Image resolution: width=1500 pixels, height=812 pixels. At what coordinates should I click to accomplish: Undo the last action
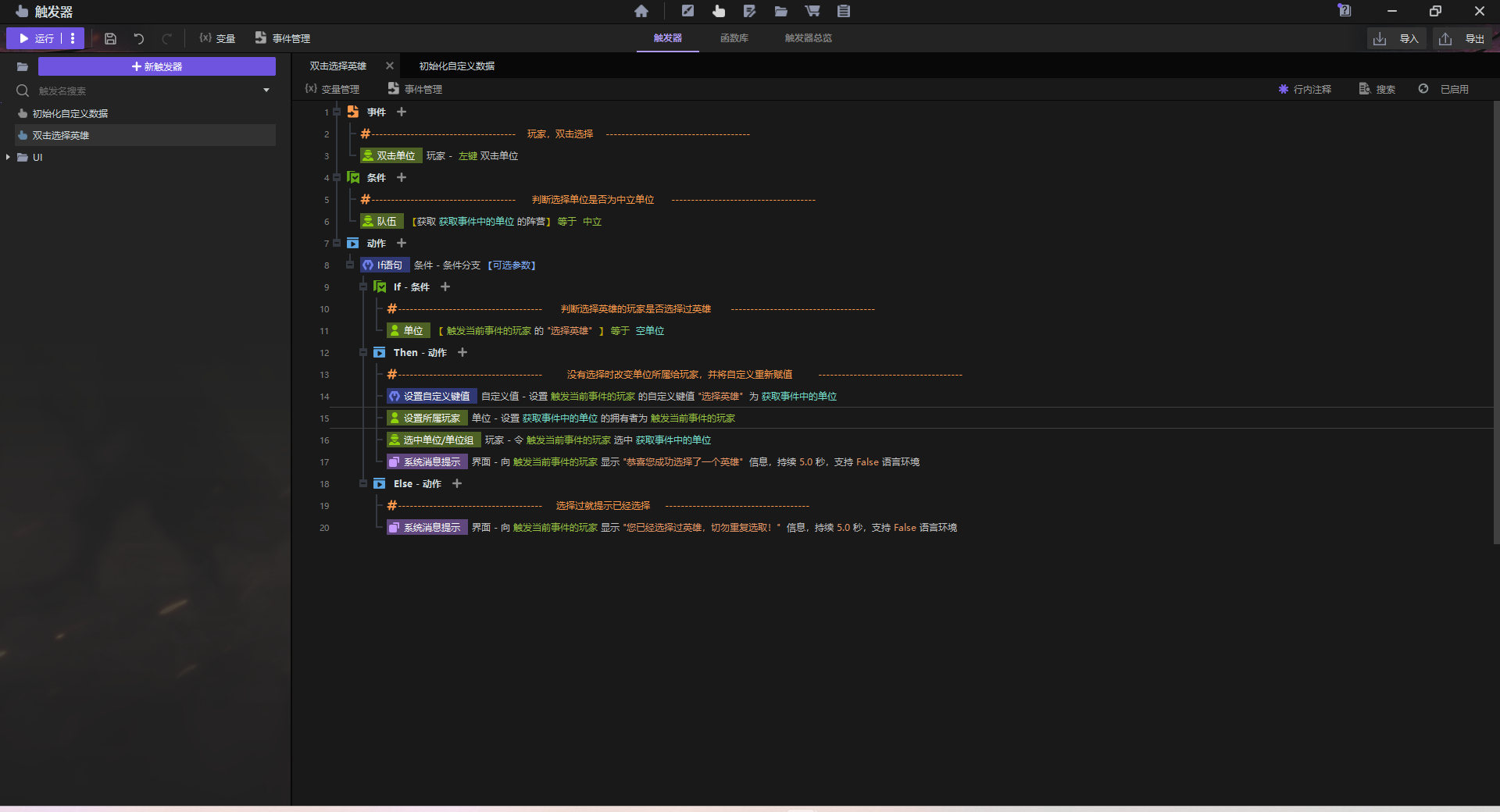[139, 38]
